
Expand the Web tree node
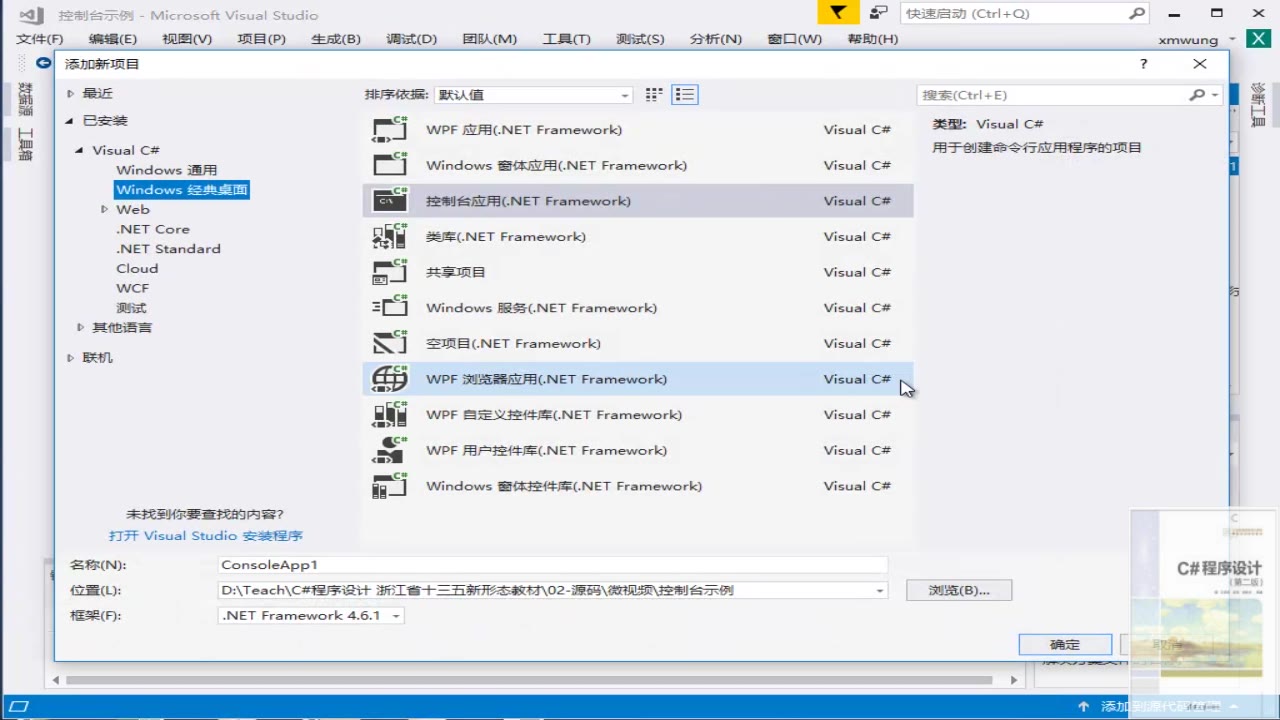[105, 209]
